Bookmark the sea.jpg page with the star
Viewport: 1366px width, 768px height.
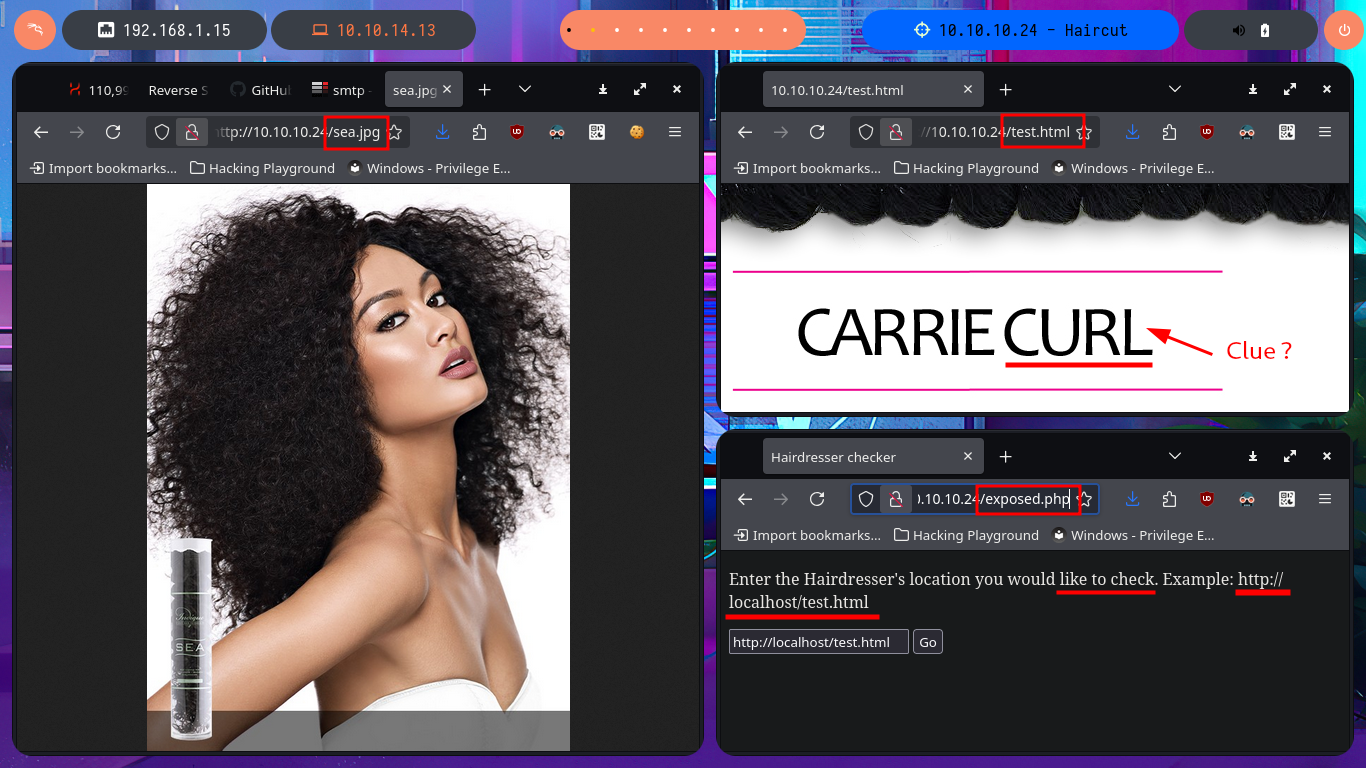tap(395, 132)
